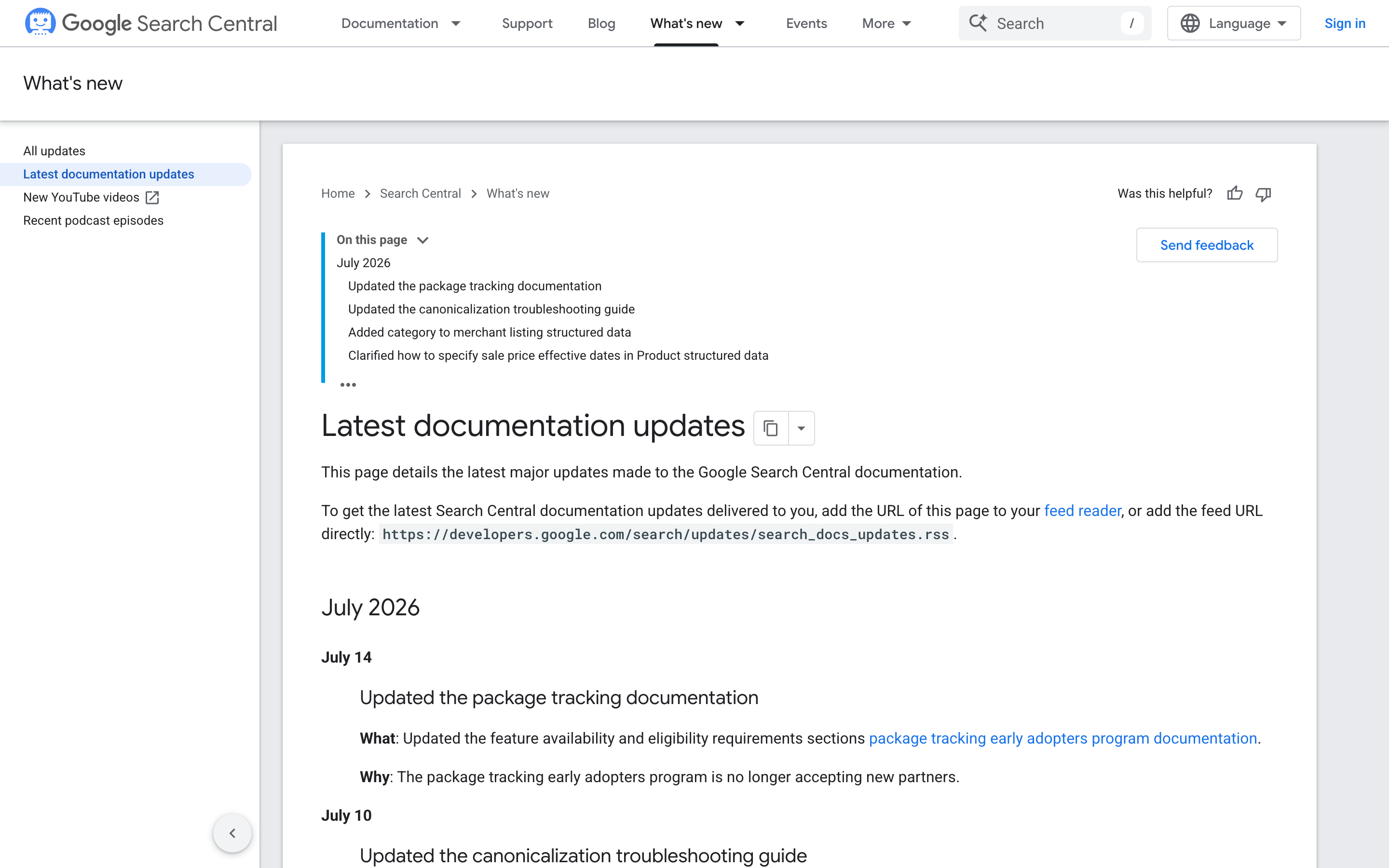1389x868 pixels.
Task: Open the Documentation nav item
Action: tap(390, 24)
